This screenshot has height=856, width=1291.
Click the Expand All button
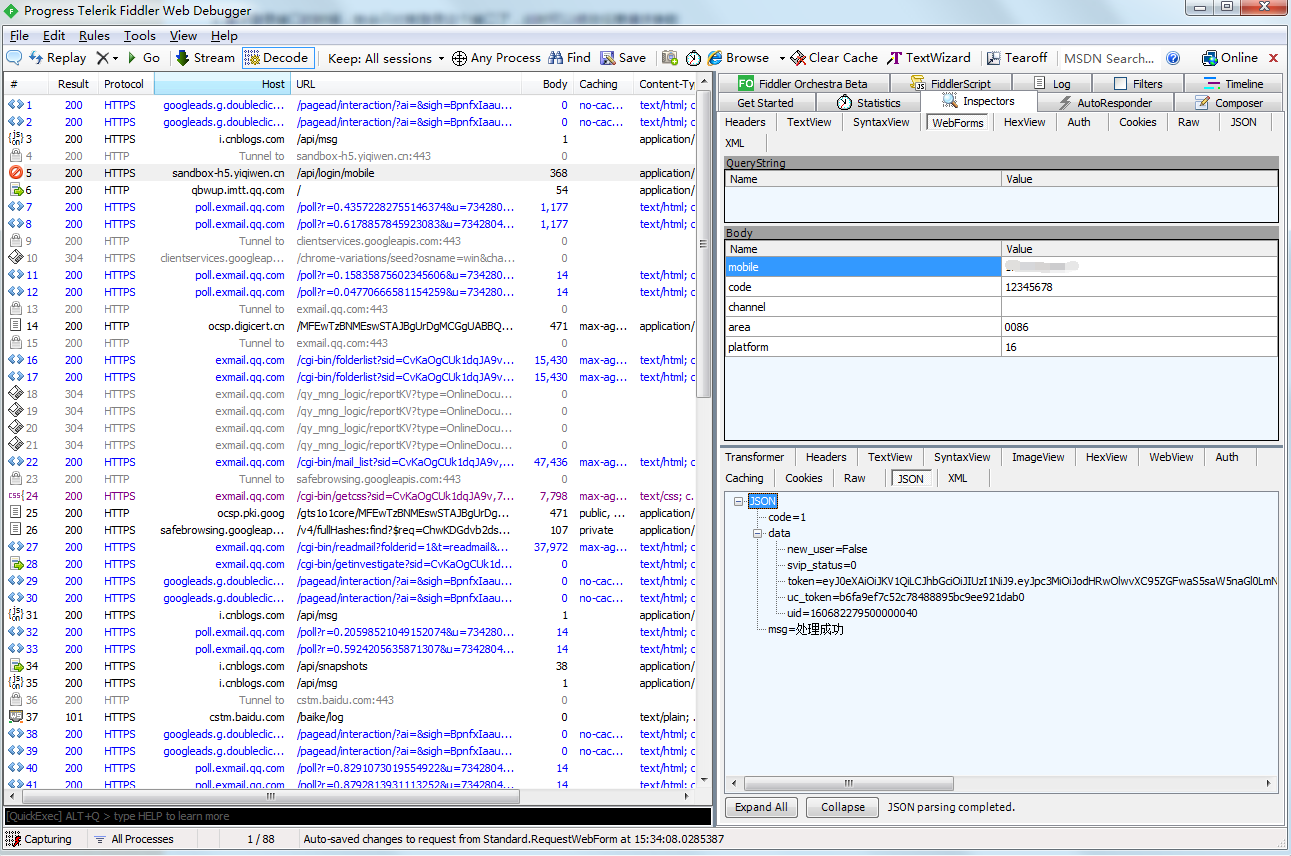762,807
